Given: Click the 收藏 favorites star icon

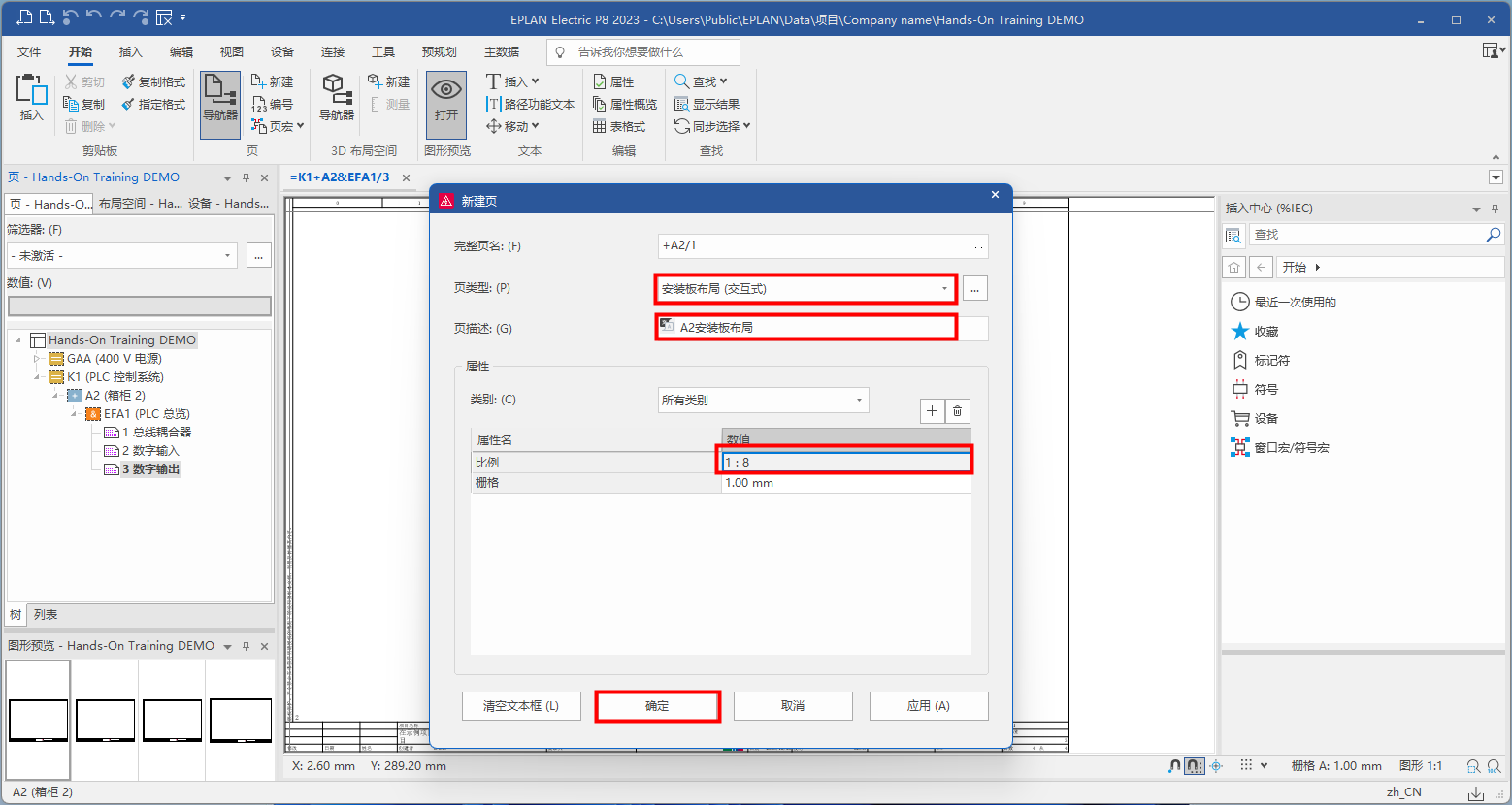Looking at the screenshot, I should 1239,332.
